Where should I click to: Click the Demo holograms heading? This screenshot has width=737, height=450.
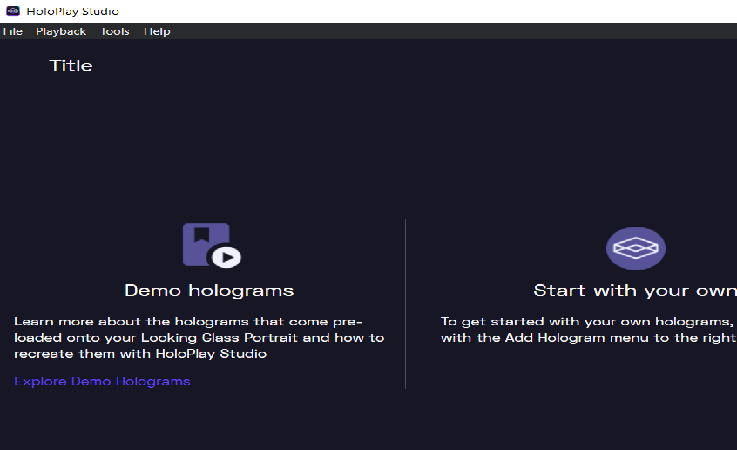coord(209,291)
